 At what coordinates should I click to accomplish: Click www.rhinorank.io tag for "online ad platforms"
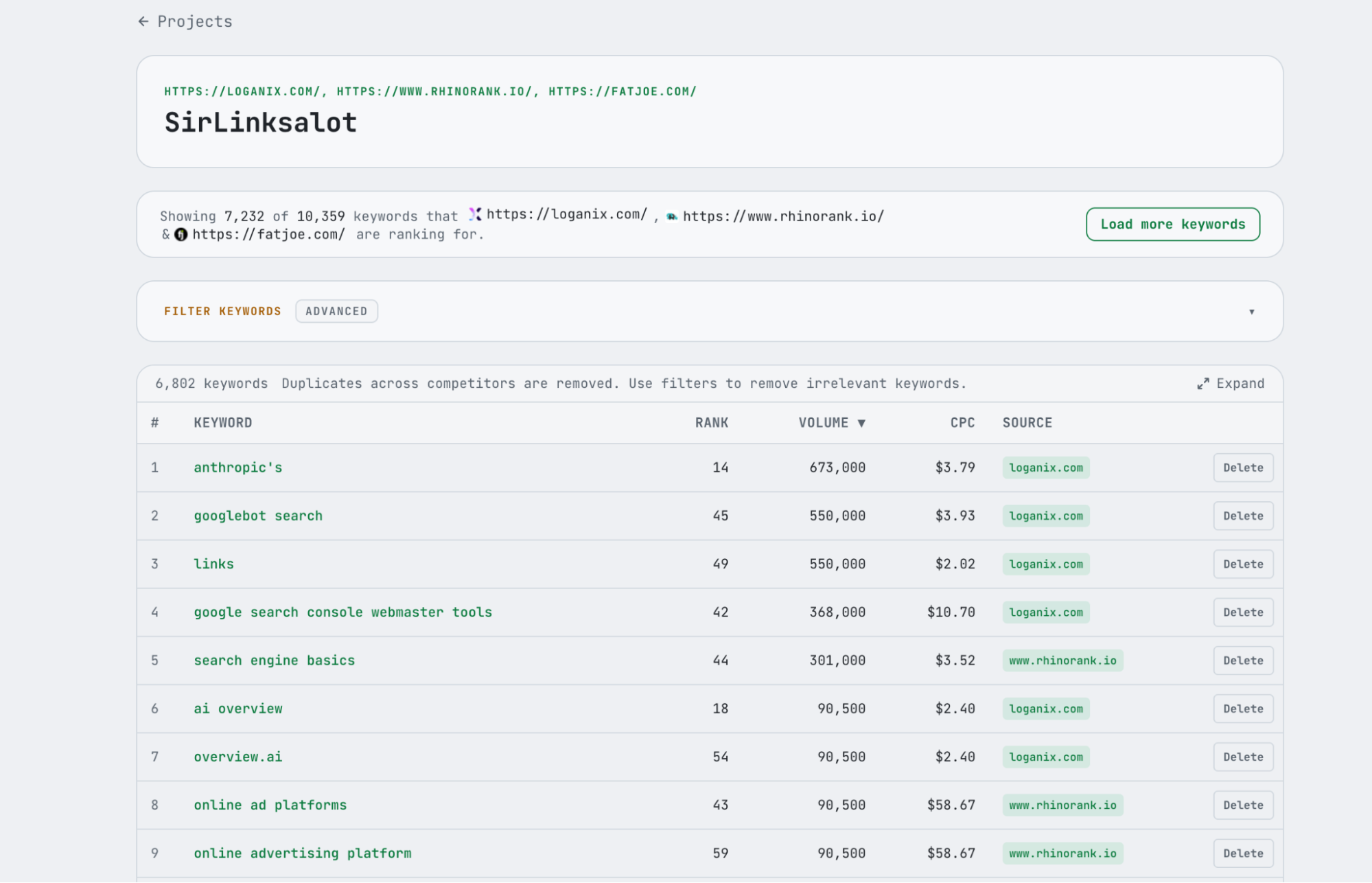tap(1062, 805)
